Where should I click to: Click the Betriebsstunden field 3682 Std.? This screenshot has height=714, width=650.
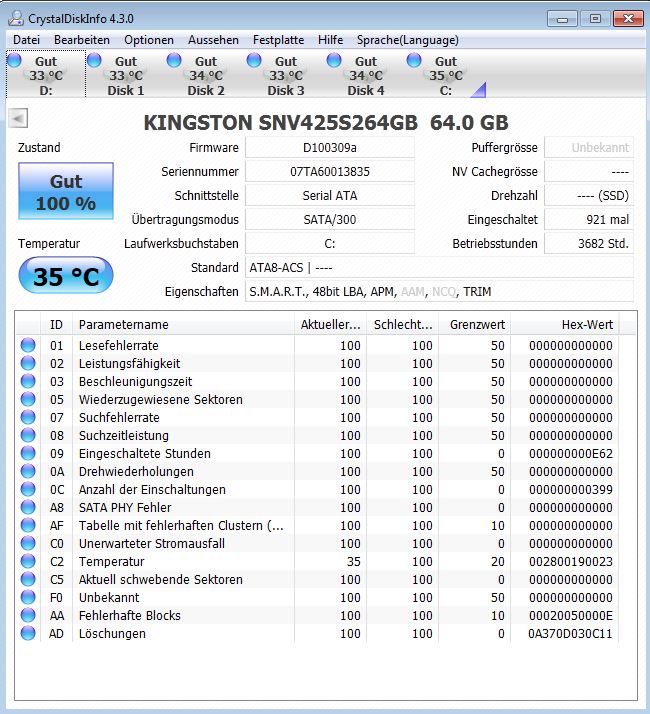[x=589, y=244]
